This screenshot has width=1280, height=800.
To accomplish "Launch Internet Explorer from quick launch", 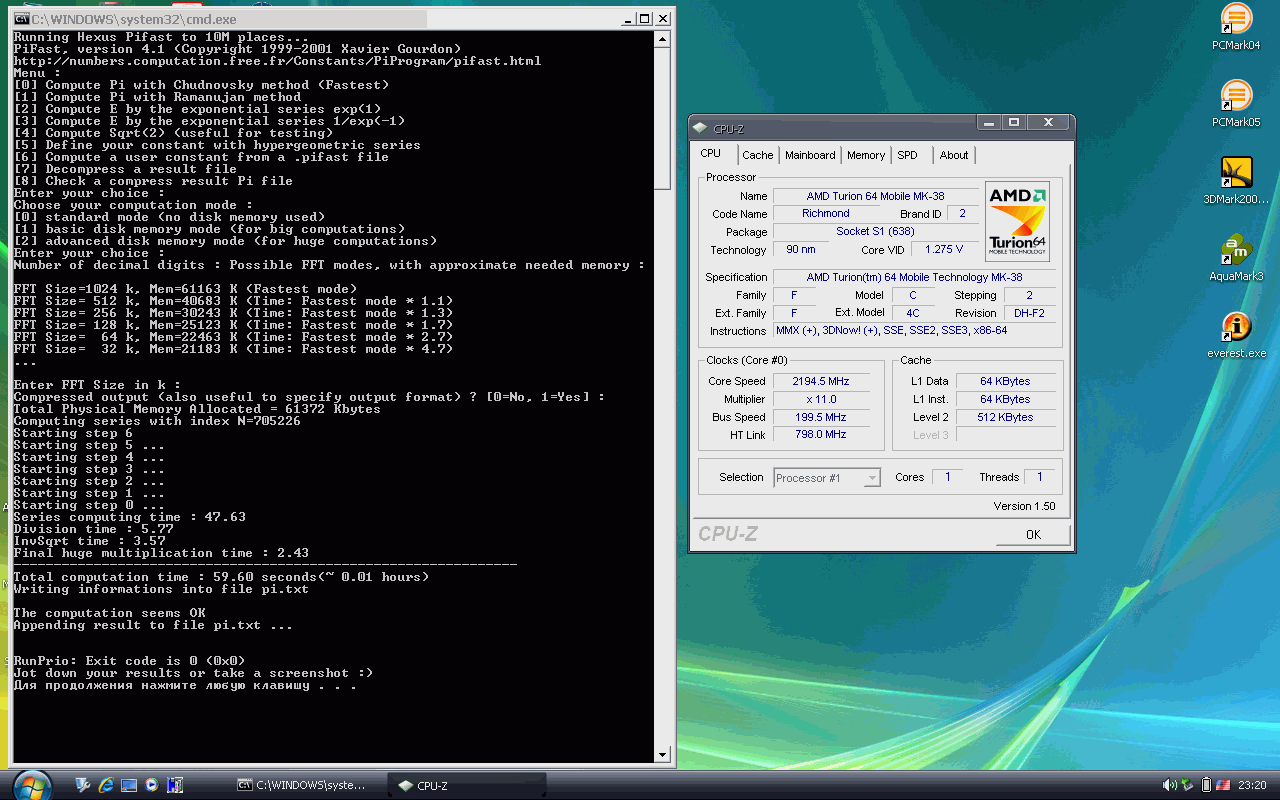I will pos(106,785).
